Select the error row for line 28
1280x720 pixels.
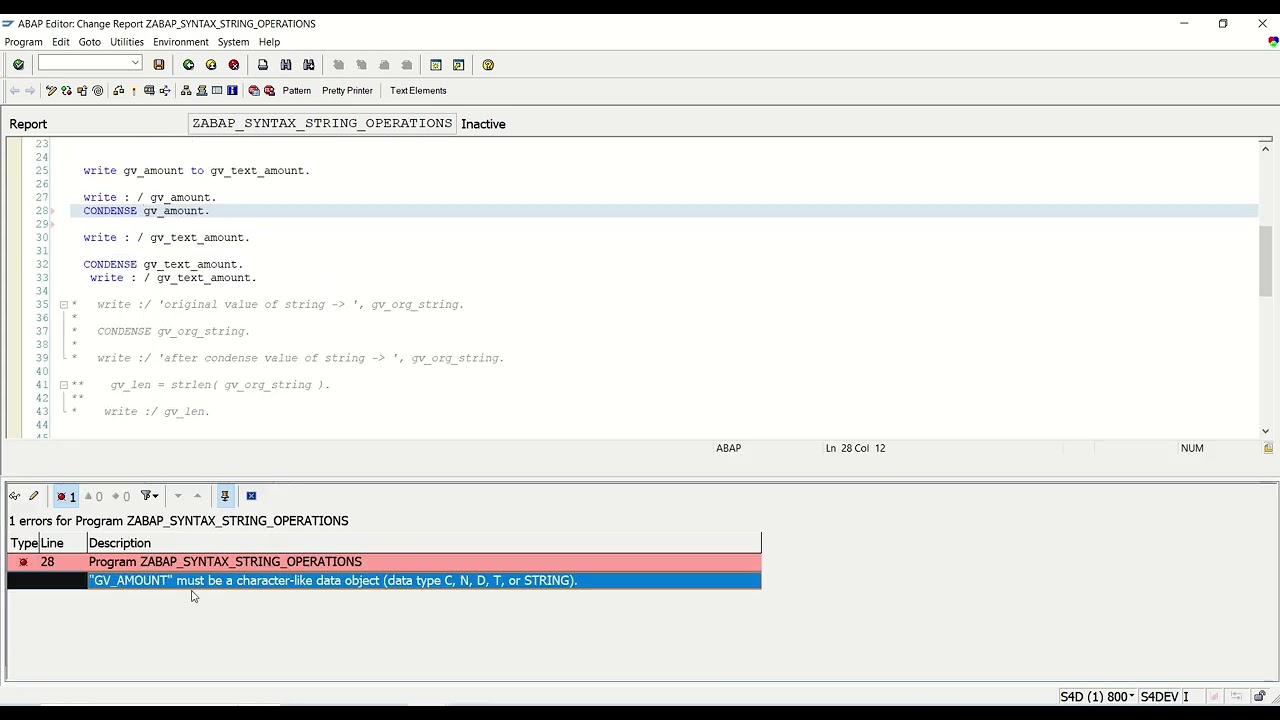384,562
